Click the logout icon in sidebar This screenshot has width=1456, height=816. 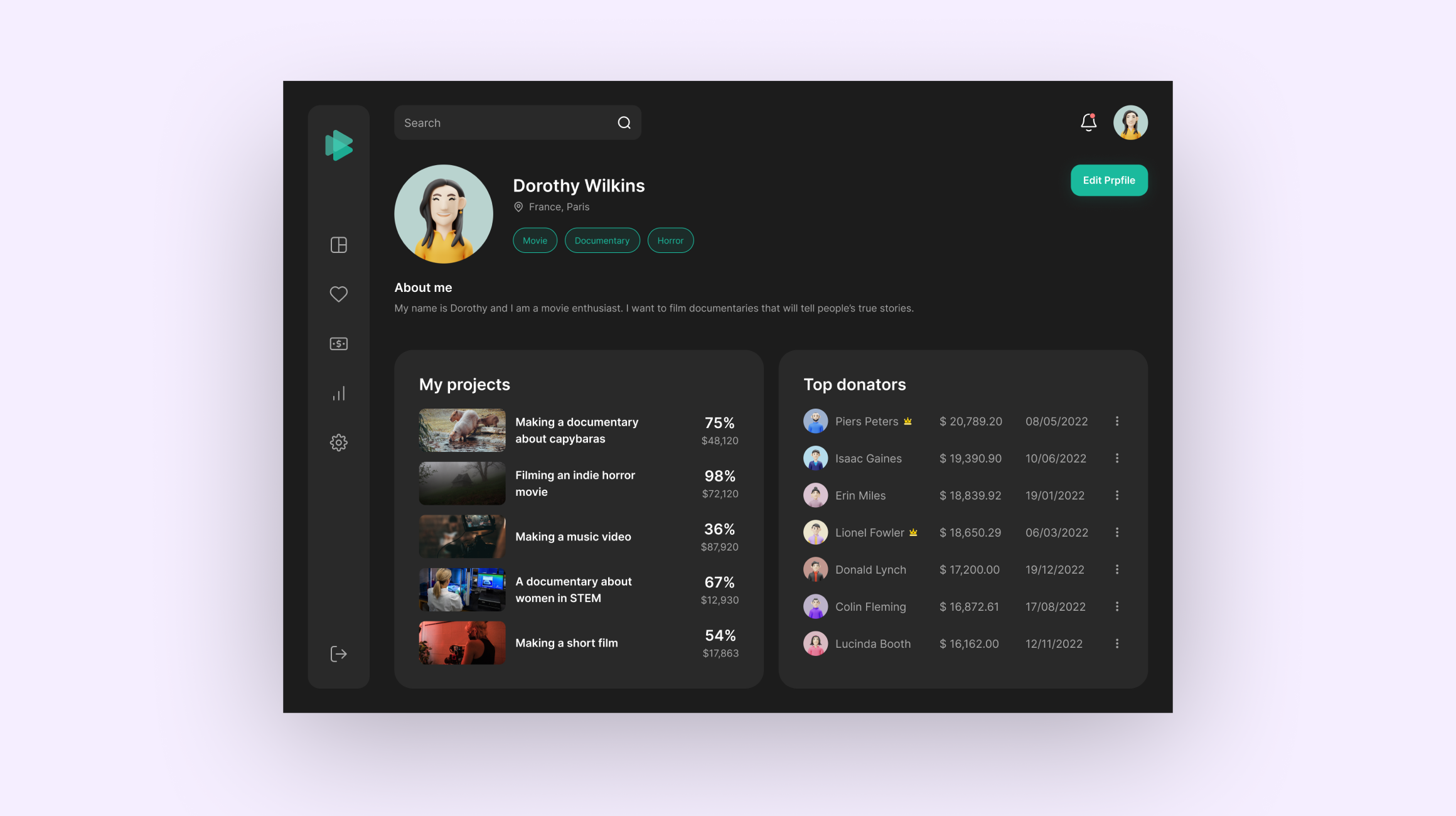(x=338, y=654)
